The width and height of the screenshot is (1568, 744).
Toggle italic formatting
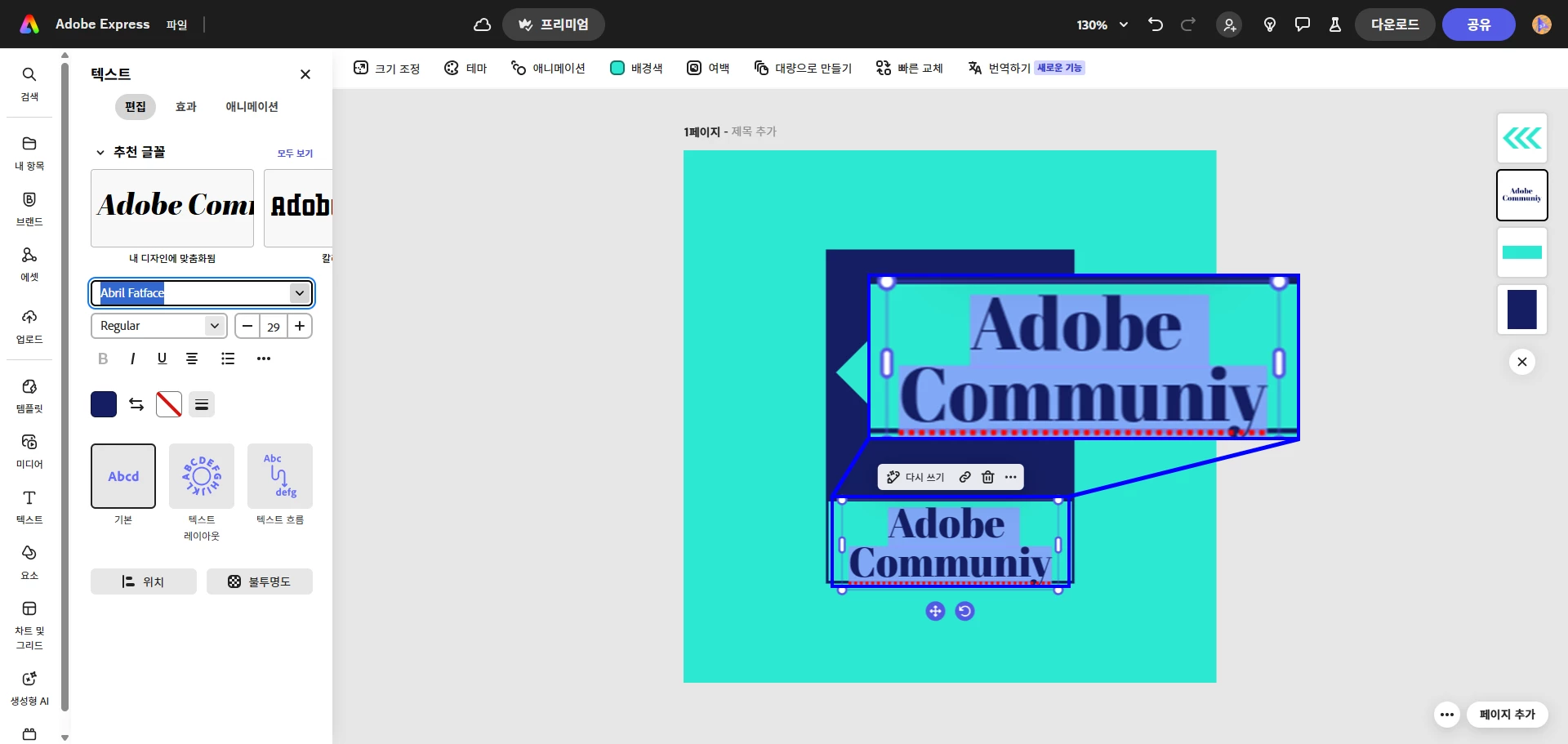[132, 359]
